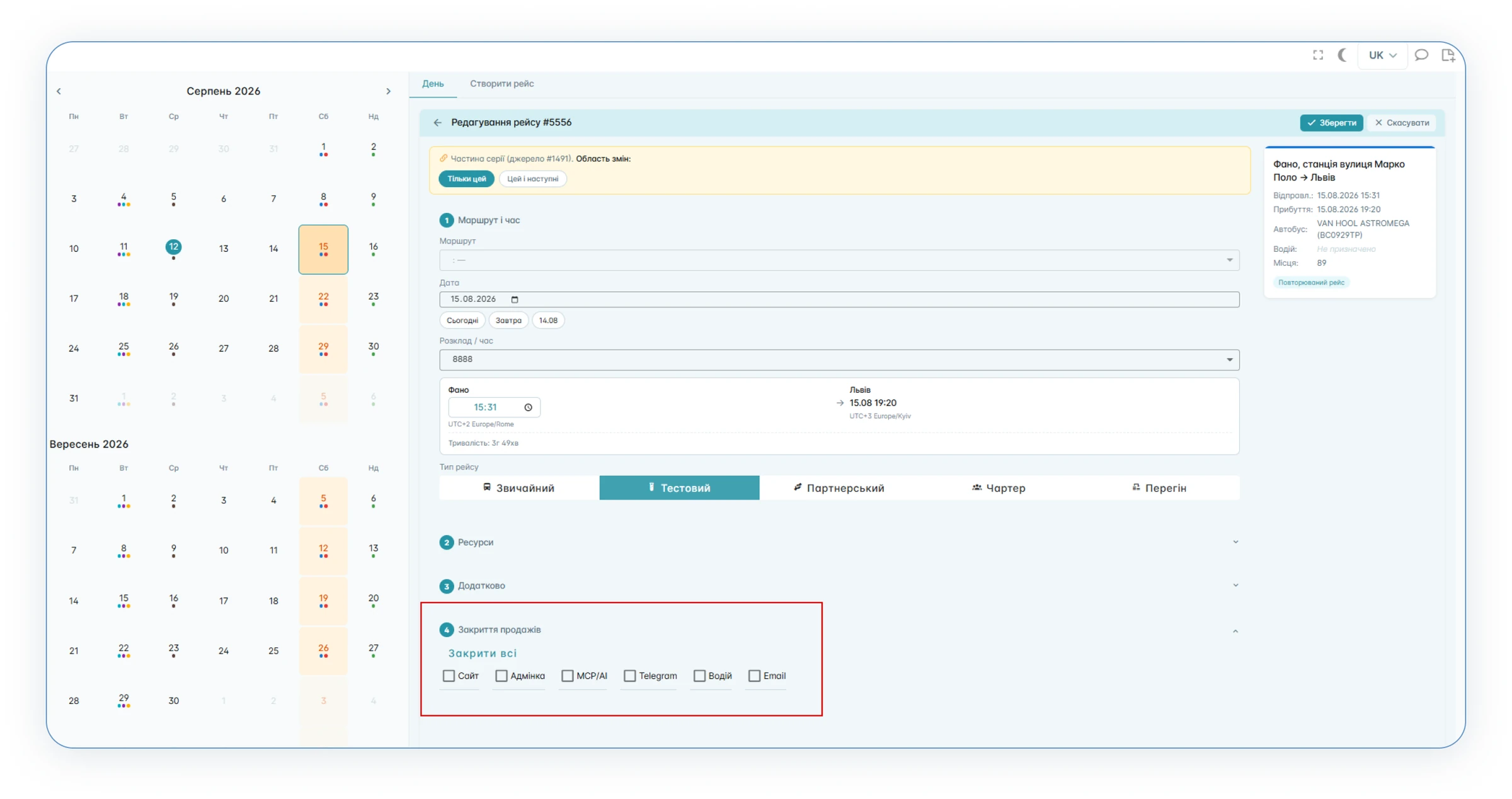Select Перегін trip type

tap(1159, 488)
